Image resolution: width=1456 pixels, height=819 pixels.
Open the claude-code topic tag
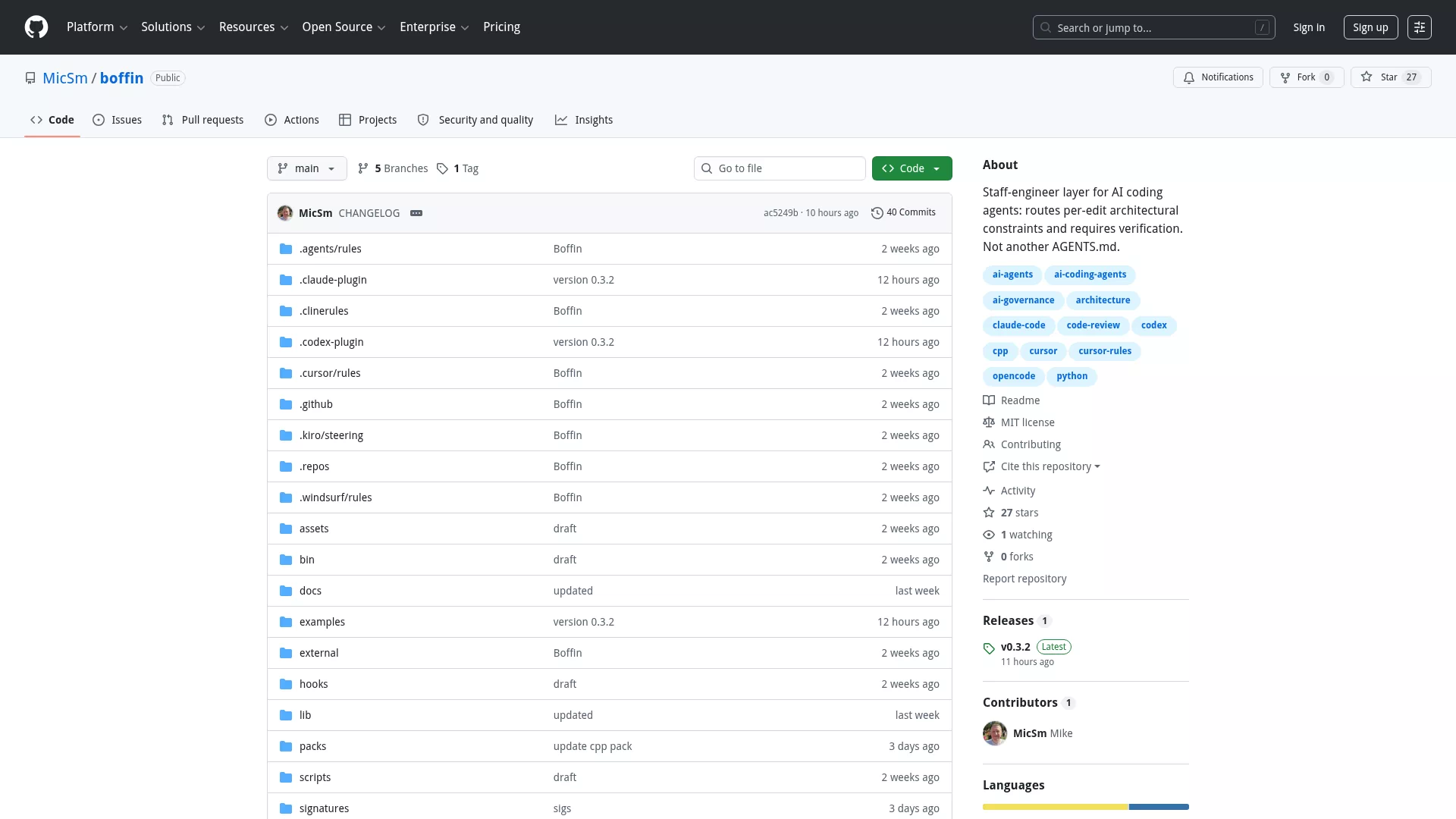[x=1018, y=325]
